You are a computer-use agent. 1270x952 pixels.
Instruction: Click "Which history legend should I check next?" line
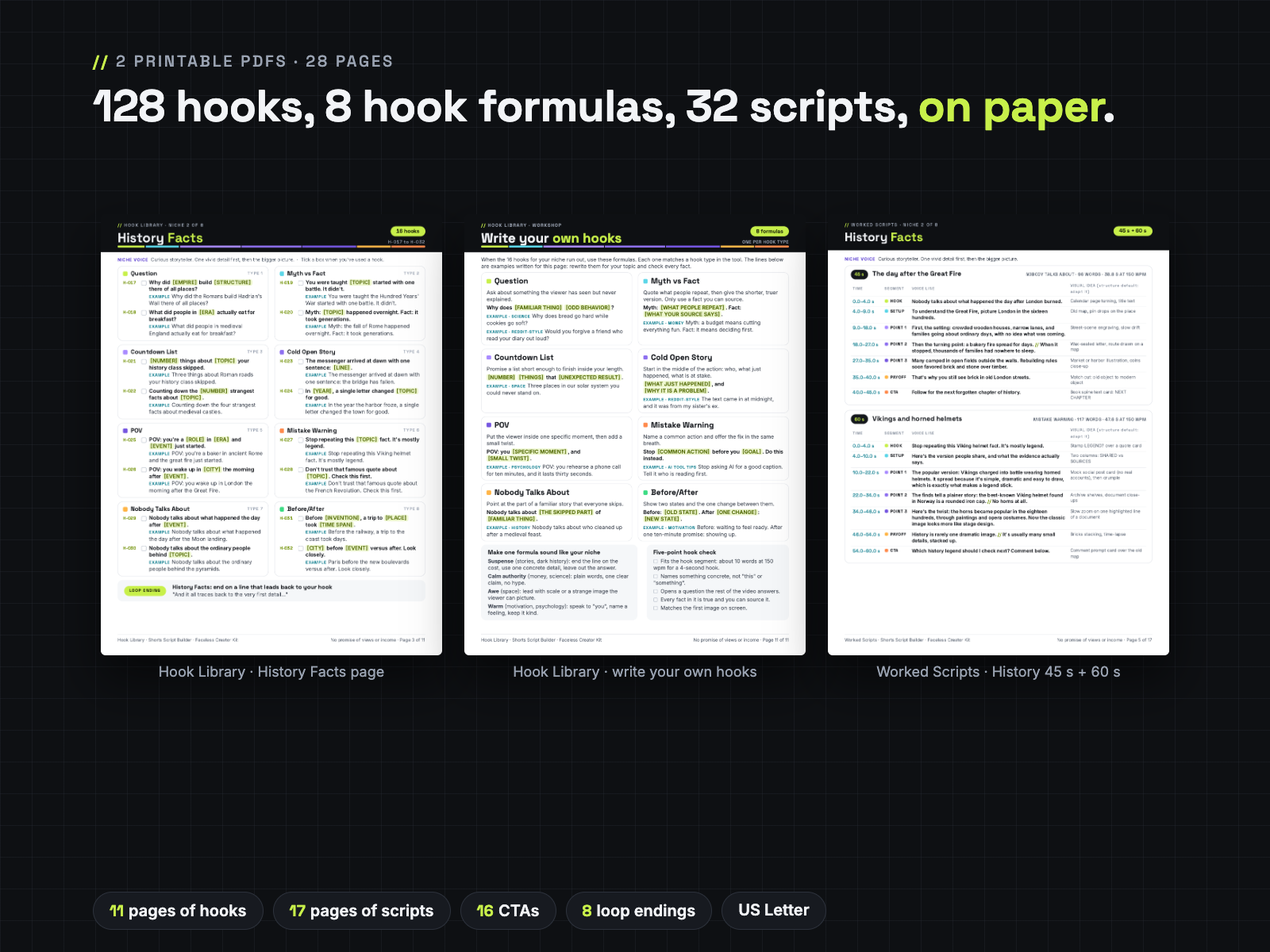[x=980, y=551]
